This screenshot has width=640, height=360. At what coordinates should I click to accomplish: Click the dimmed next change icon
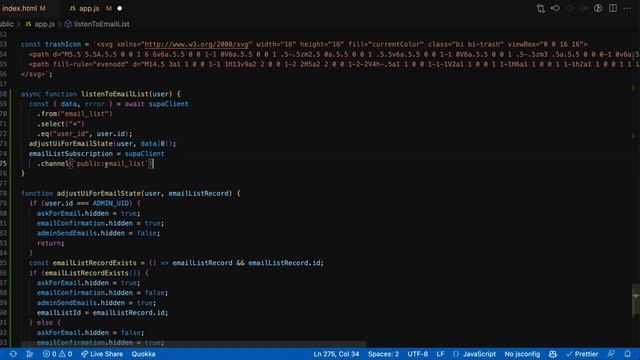(584, 8)
